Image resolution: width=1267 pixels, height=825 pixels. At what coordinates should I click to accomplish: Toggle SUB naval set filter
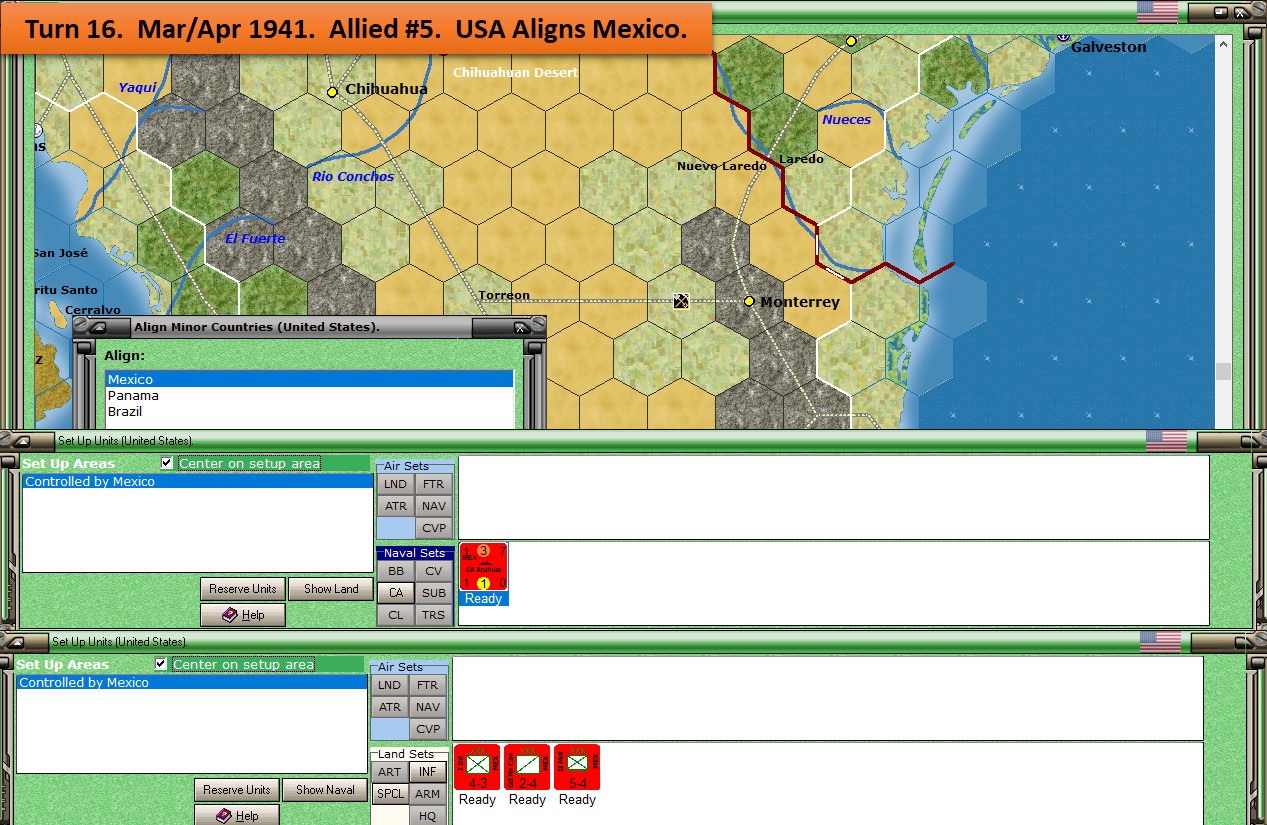coord(434,593)
